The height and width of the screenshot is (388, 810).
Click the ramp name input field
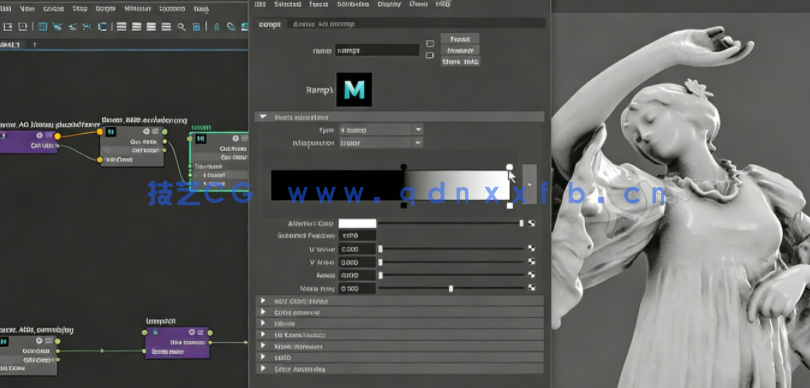pos(377,50)
